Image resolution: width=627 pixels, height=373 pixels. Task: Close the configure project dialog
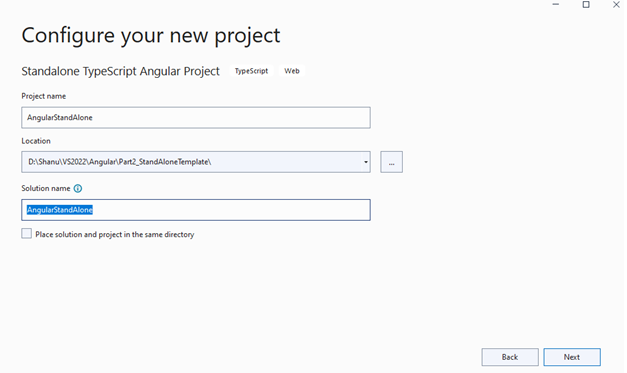tap(616, 5)
